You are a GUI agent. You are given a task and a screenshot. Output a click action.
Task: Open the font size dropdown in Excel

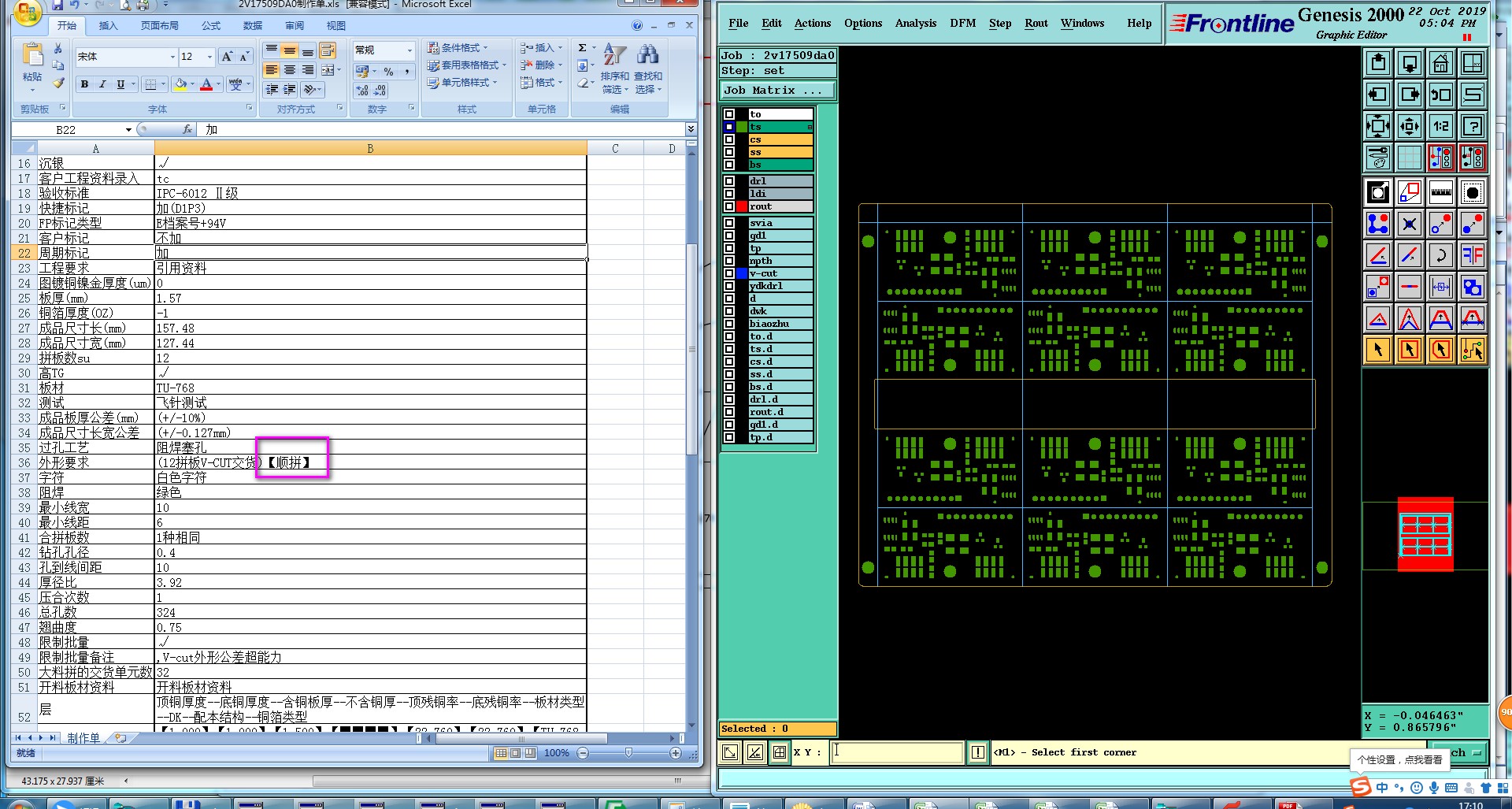(x=209, y=57)
